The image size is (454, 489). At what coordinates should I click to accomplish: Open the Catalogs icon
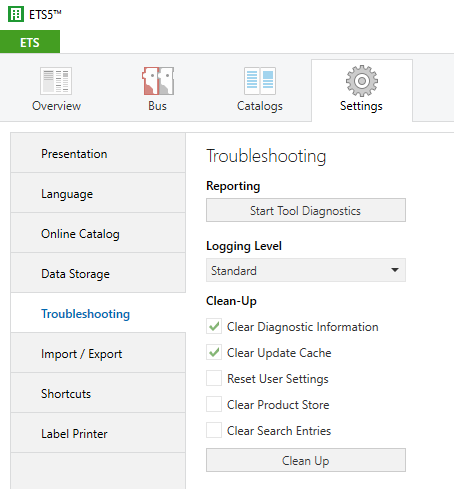pyautogui.click(x=260, y=81)
